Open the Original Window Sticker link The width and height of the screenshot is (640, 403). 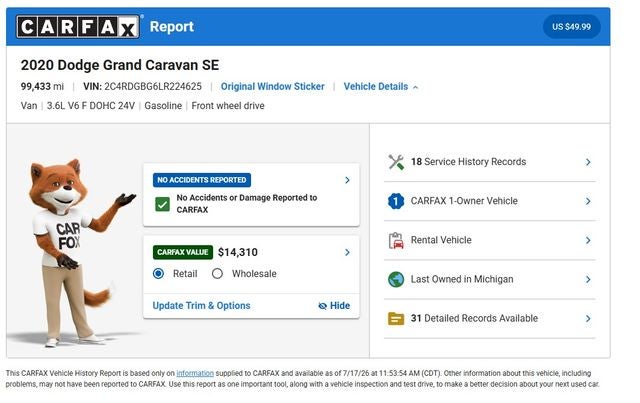point(273,87)
